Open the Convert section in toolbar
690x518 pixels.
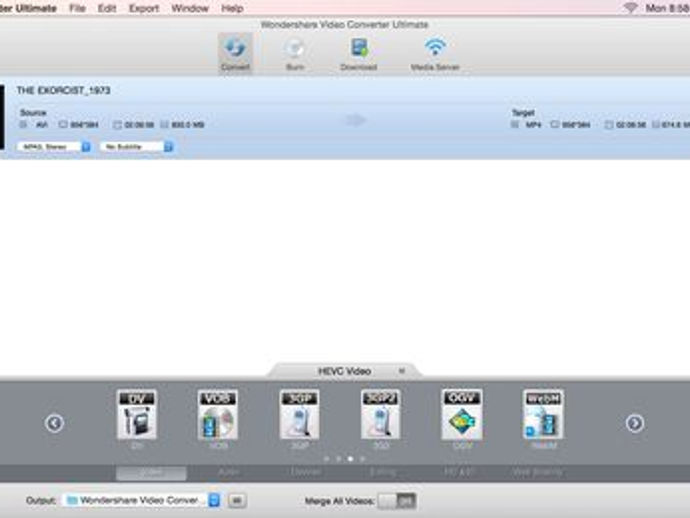tap(235, 54)
